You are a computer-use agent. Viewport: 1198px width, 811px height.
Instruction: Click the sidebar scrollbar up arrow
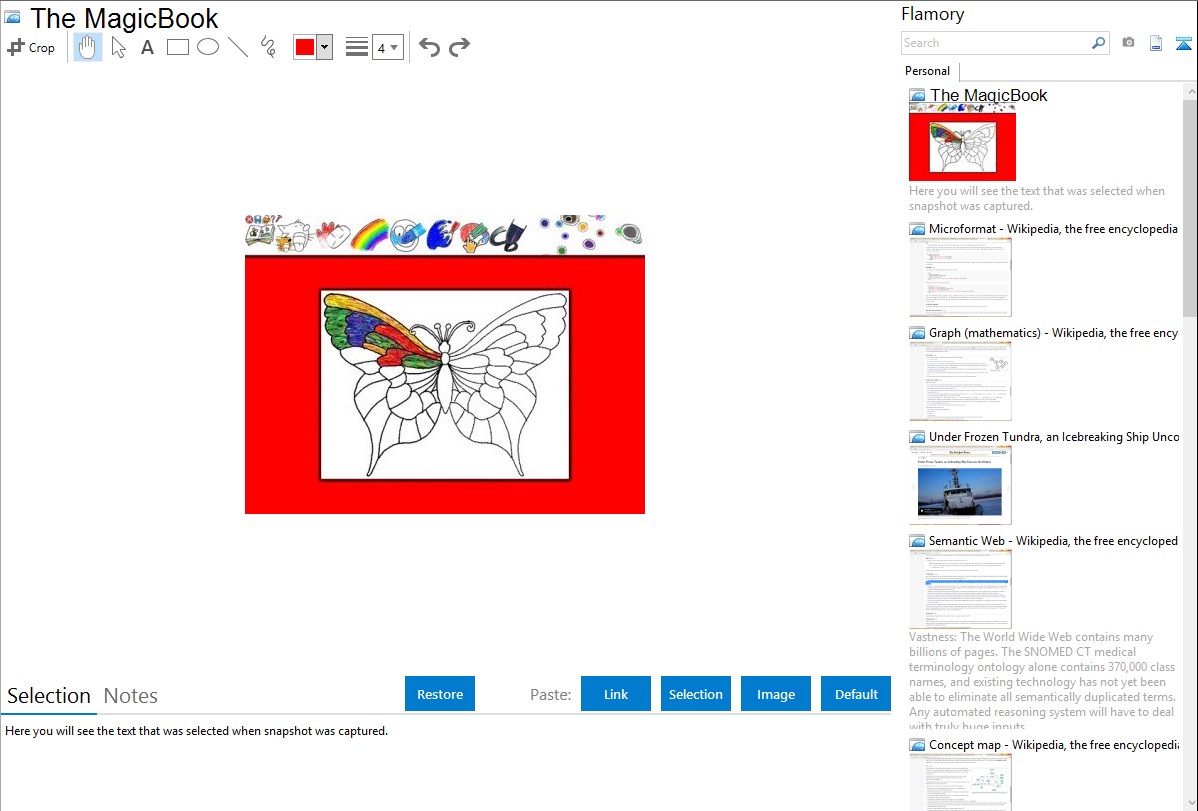pyautogui.click(x=1190, y=92)
